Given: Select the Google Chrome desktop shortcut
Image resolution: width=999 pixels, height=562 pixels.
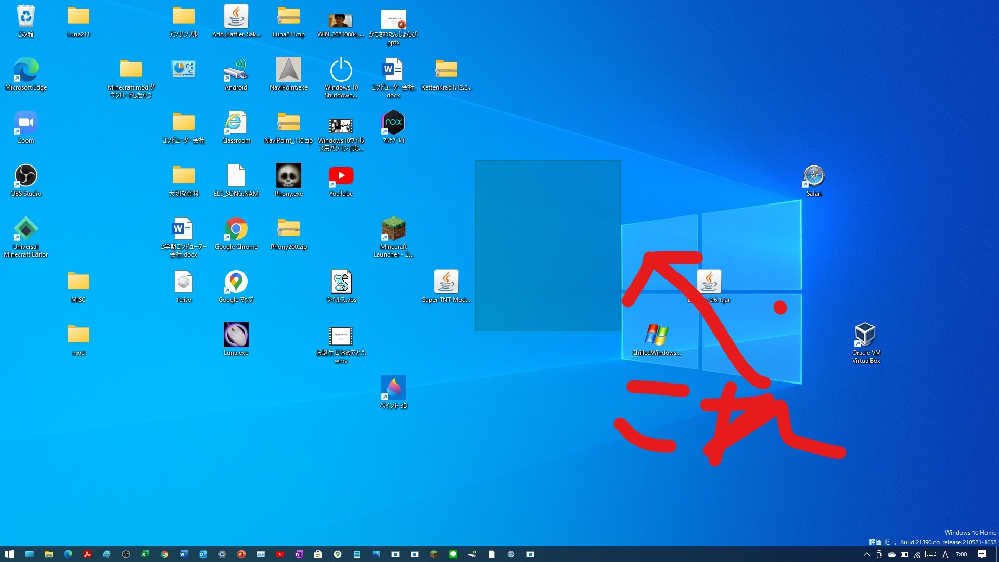Looking at the screenshot, I should coord(236,233).
